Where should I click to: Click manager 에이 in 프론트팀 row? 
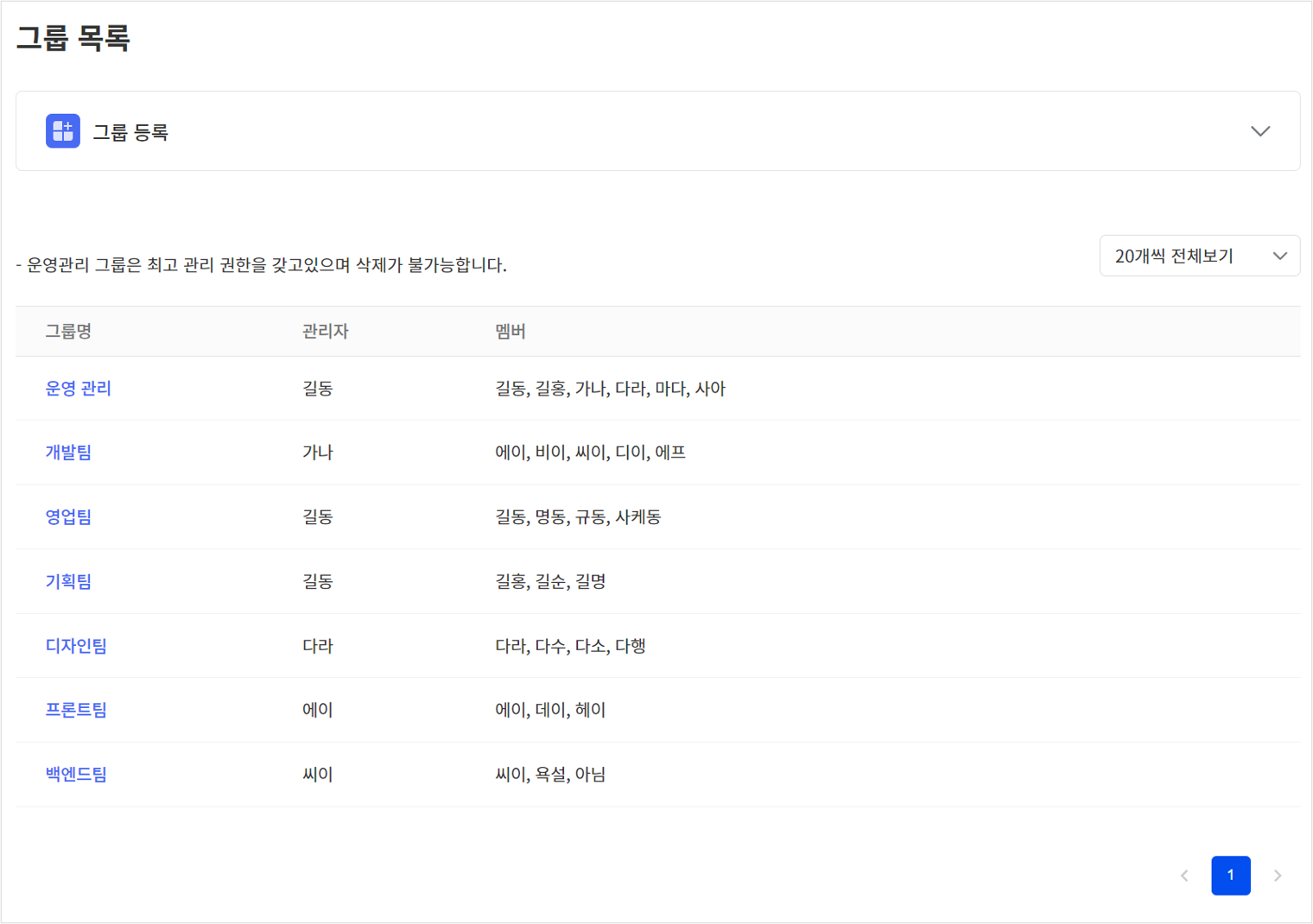click(x=318, y=710)
